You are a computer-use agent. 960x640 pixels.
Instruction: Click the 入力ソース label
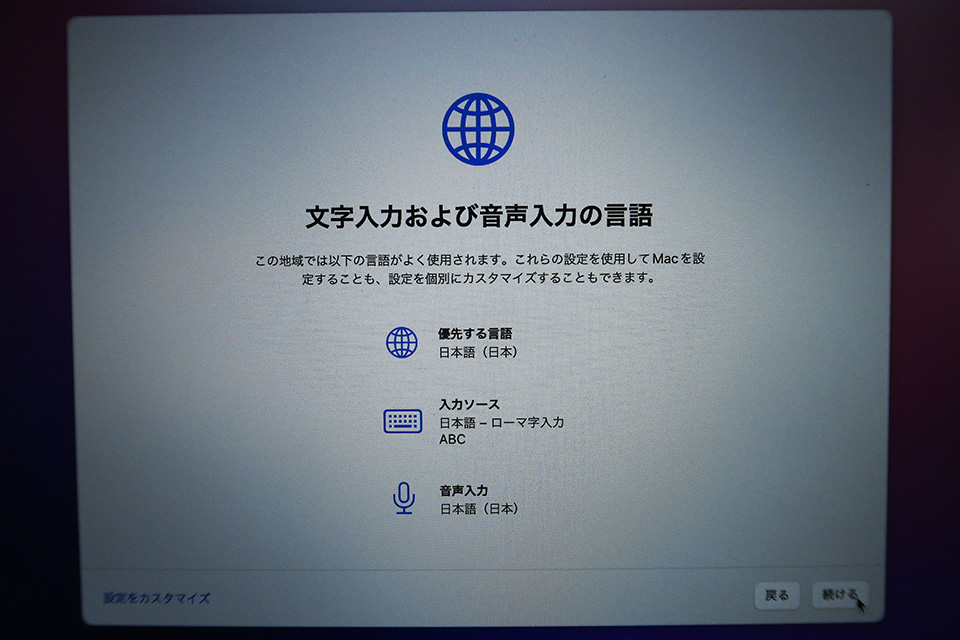[x=469, y=404]
